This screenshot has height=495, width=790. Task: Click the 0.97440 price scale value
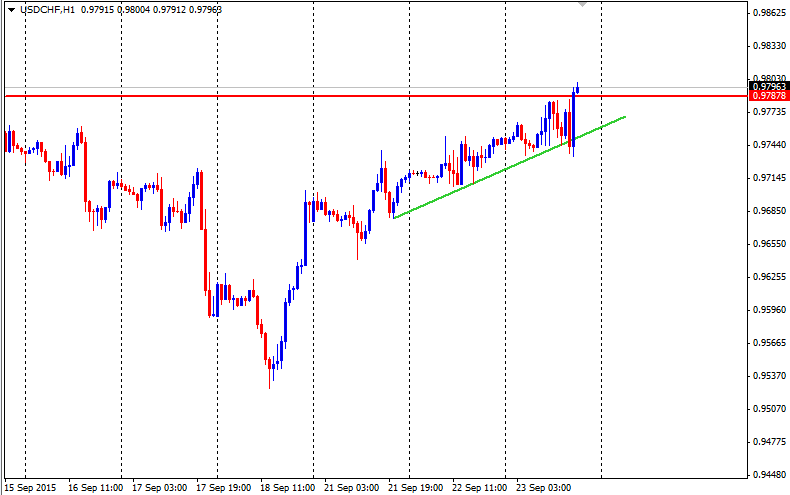click(769, 145)
